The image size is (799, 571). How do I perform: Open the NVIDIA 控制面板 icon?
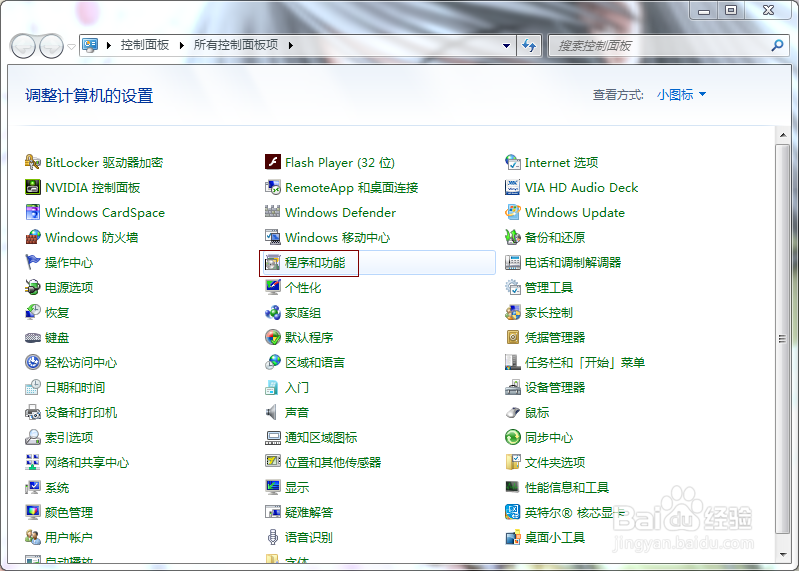(x=33, y=187)
